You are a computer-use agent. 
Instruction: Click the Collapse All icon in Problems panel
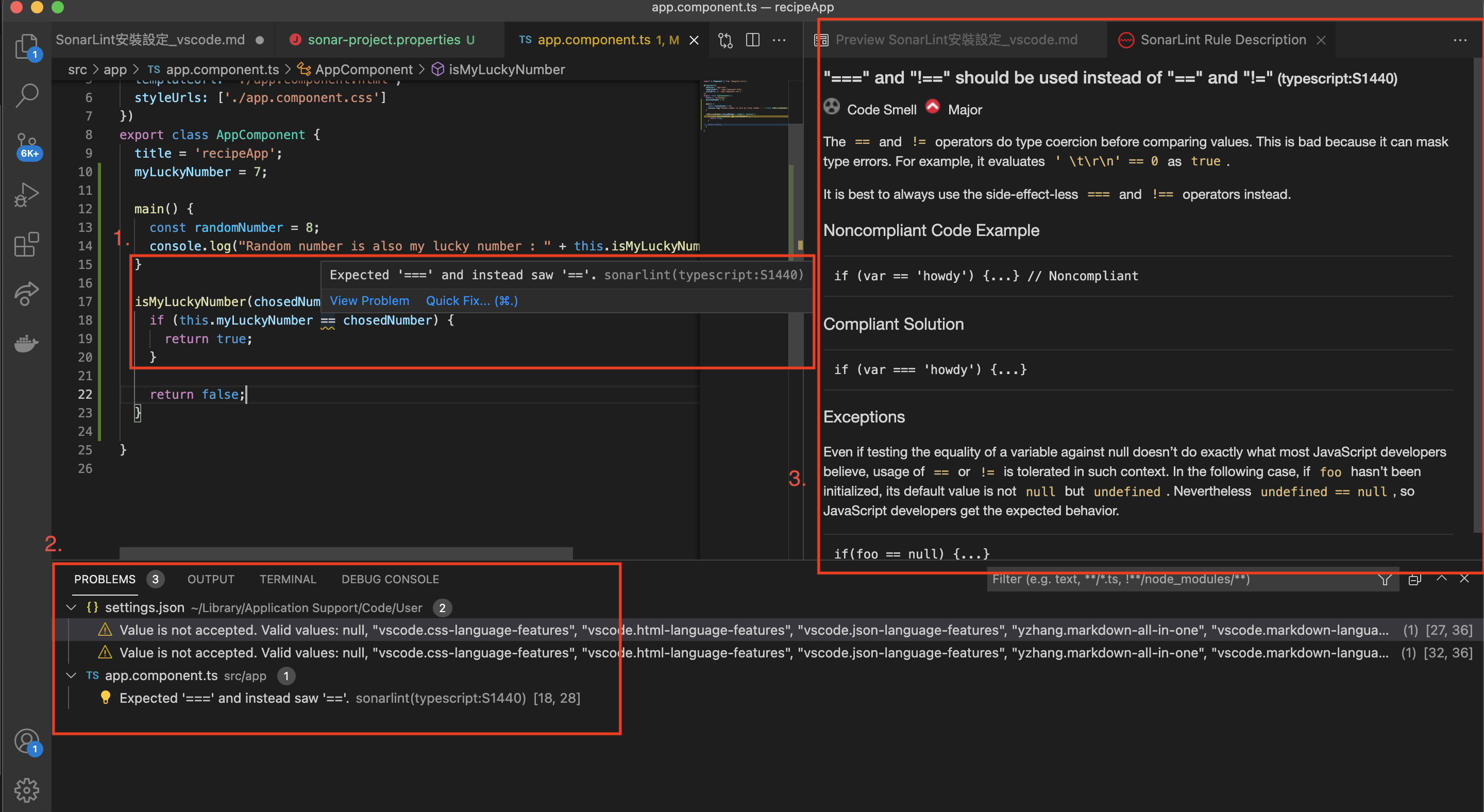(x=1414, y=579)
